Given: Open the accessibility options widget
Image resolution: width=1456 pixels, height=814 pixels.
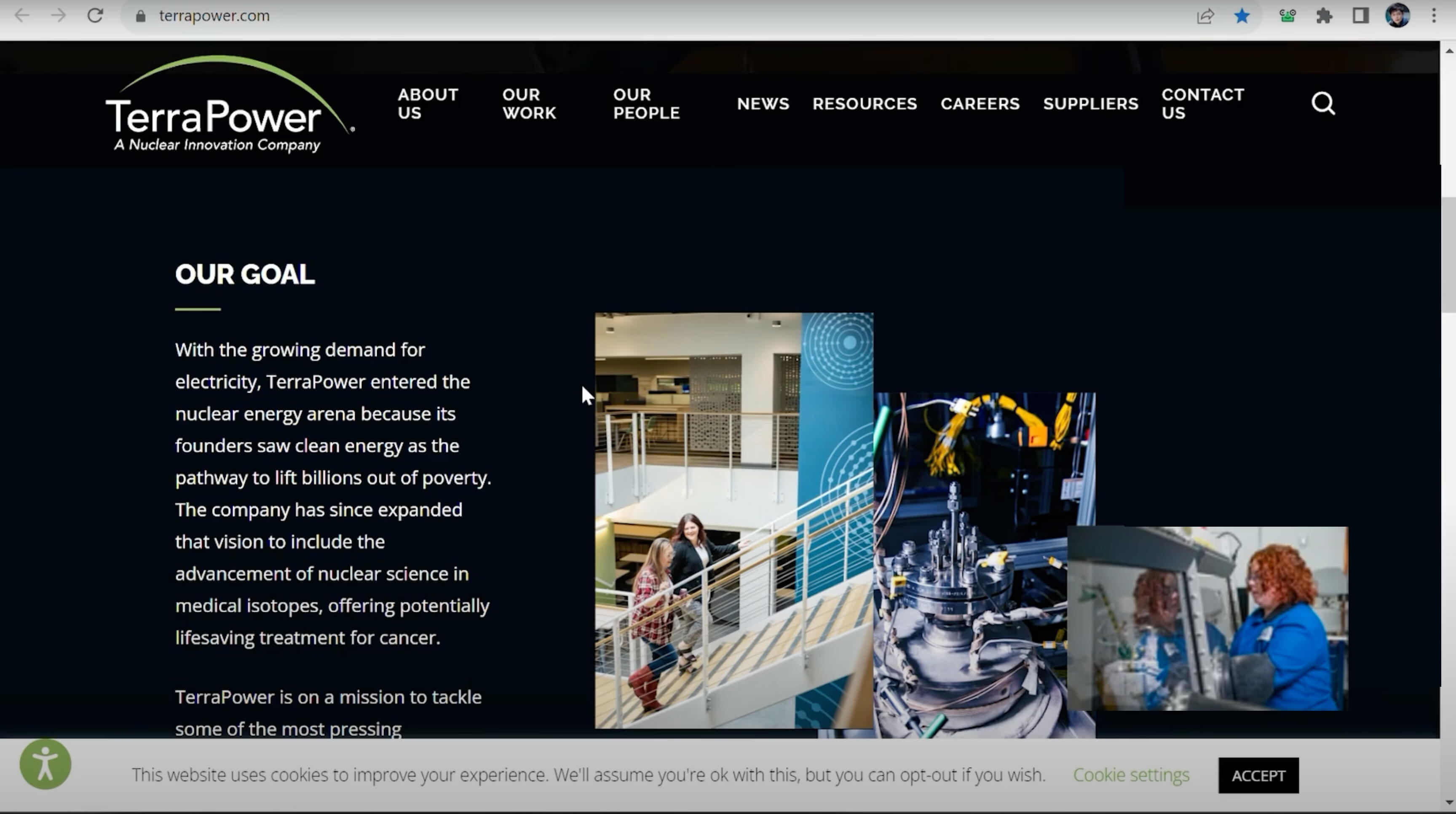Looking at the screenshot, I should pyautogui.click(x=45, y=764).
